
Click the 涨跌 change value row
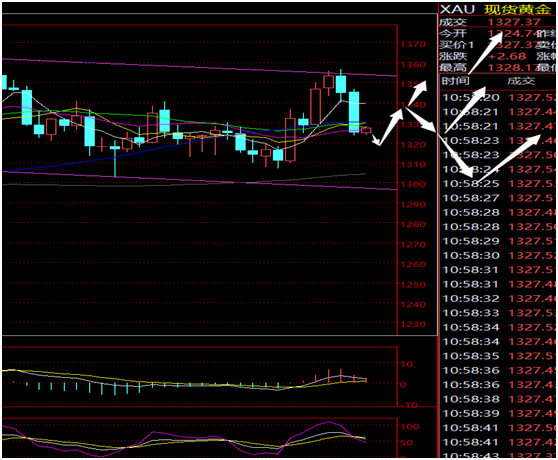497,56
